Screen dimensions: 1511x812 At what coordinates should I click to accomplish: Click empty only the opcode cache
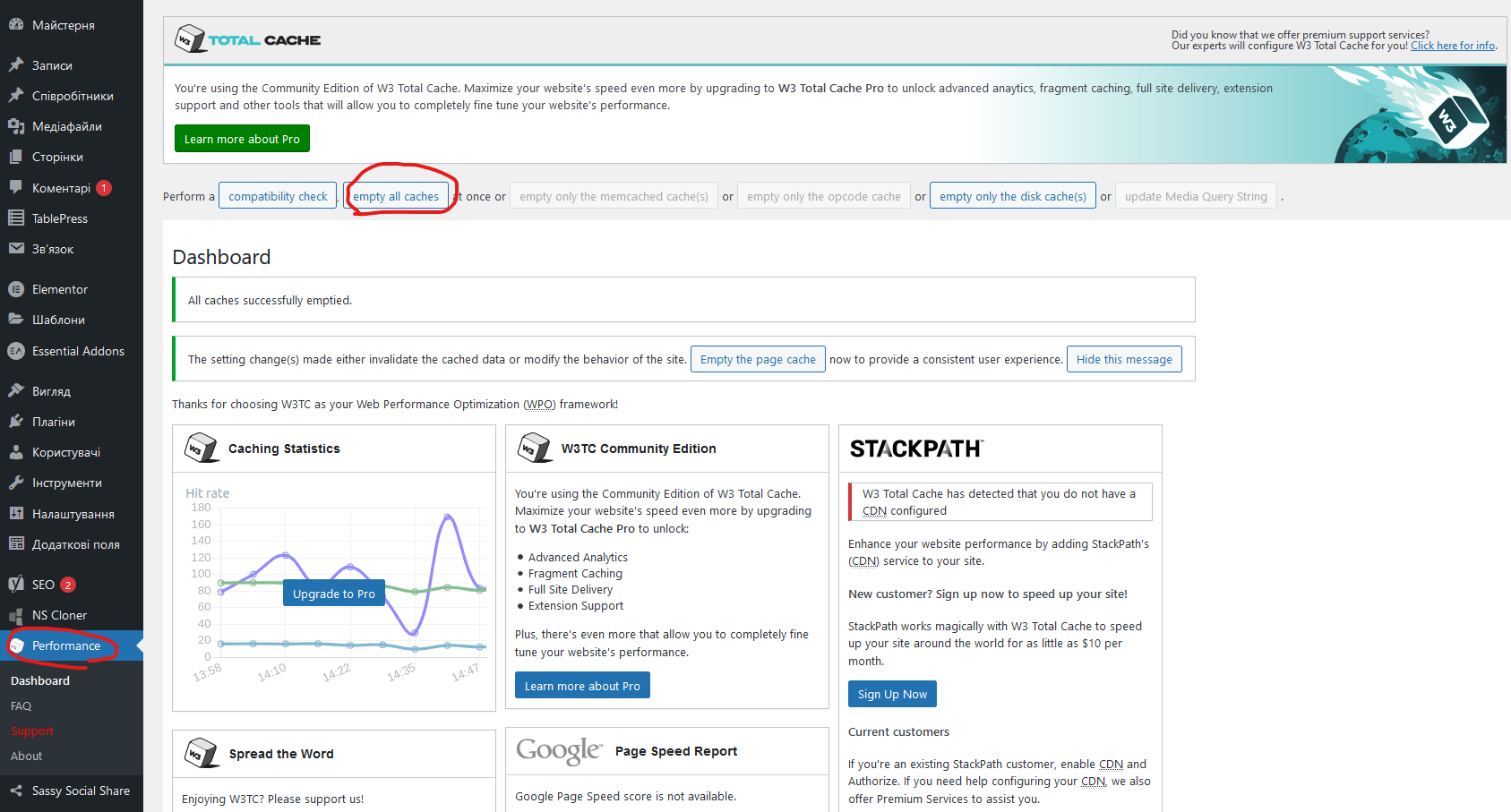(x=824, y=196)
